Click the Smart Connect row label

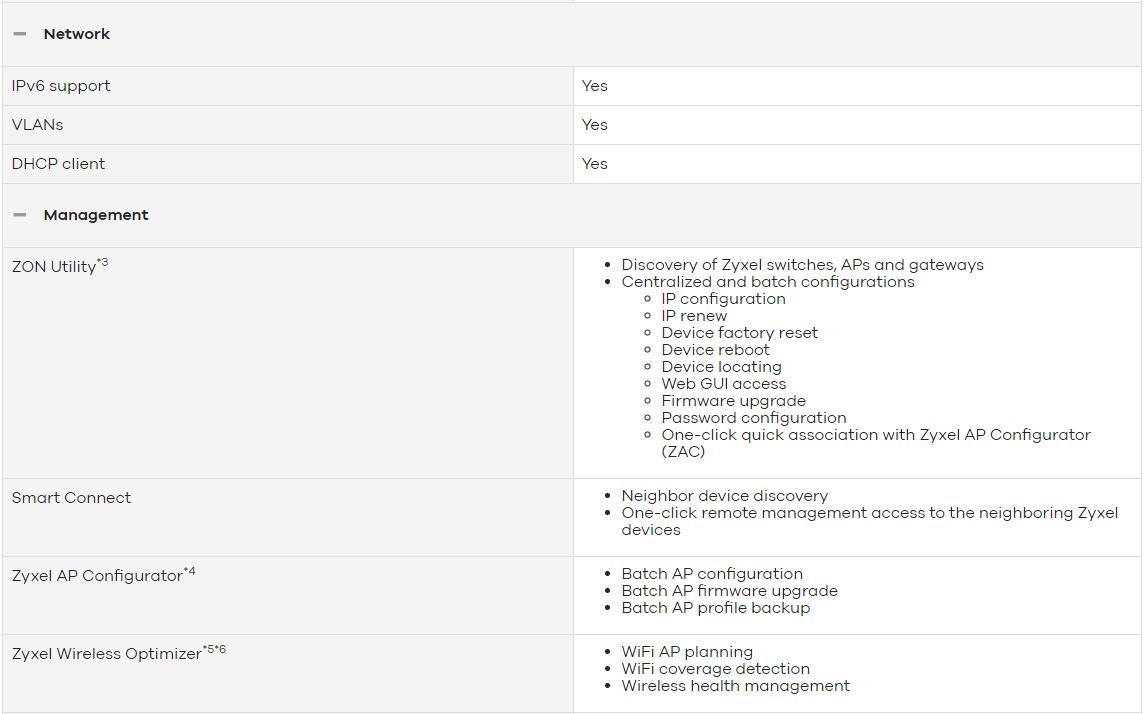[72, 498]
